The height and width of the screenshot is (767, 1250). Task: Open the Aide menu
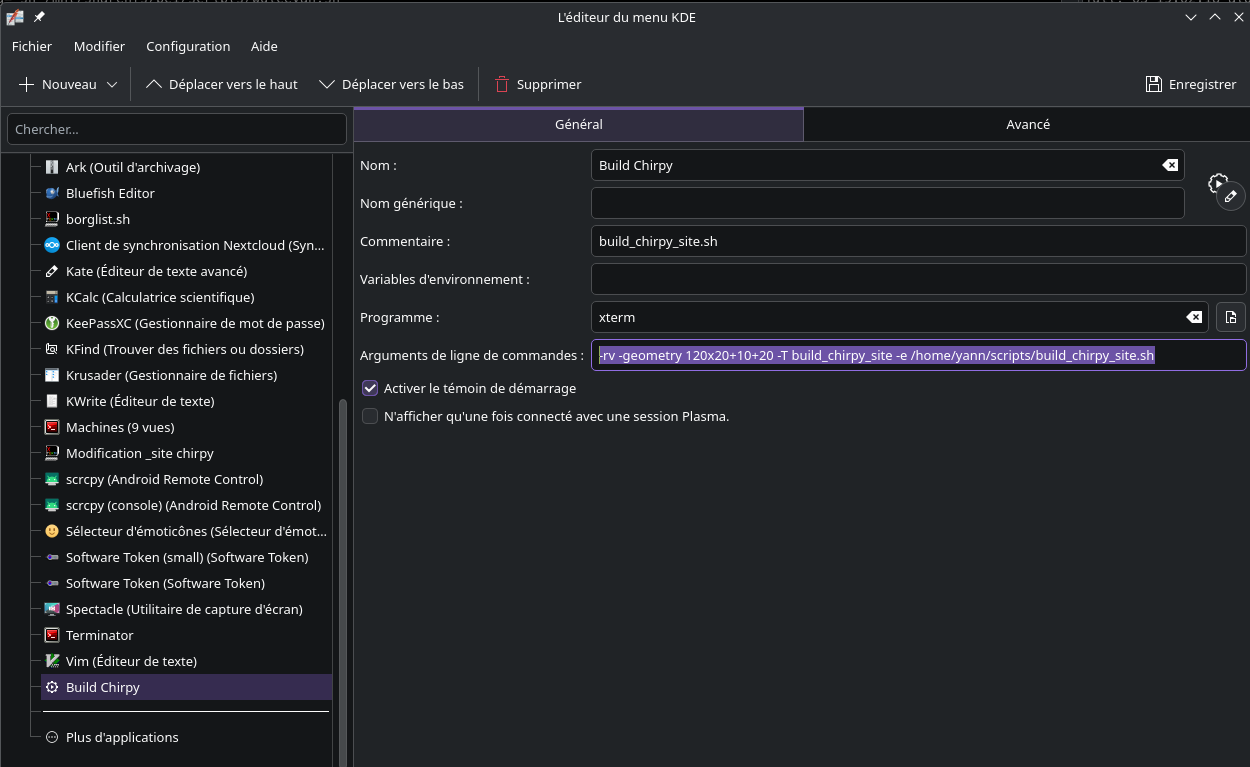click(264, 46)
